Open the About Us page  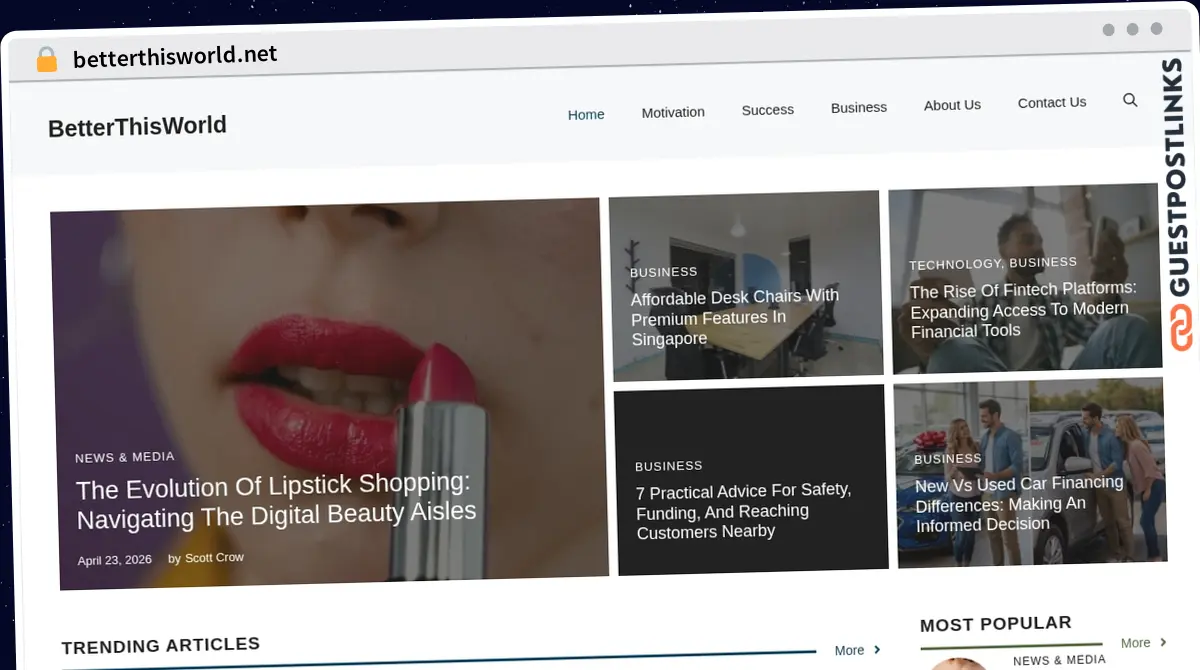tap(952, 105)
